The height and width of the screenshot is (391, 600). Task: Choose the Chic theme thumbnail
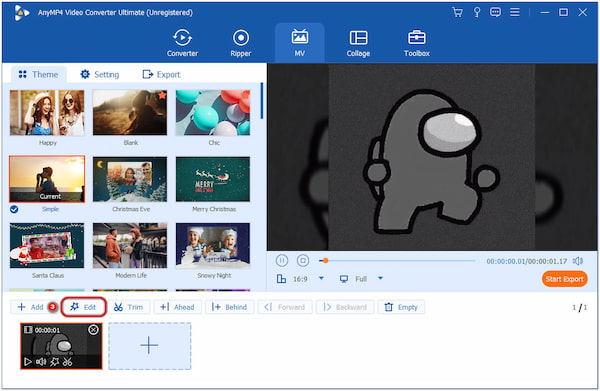point(213,113)
